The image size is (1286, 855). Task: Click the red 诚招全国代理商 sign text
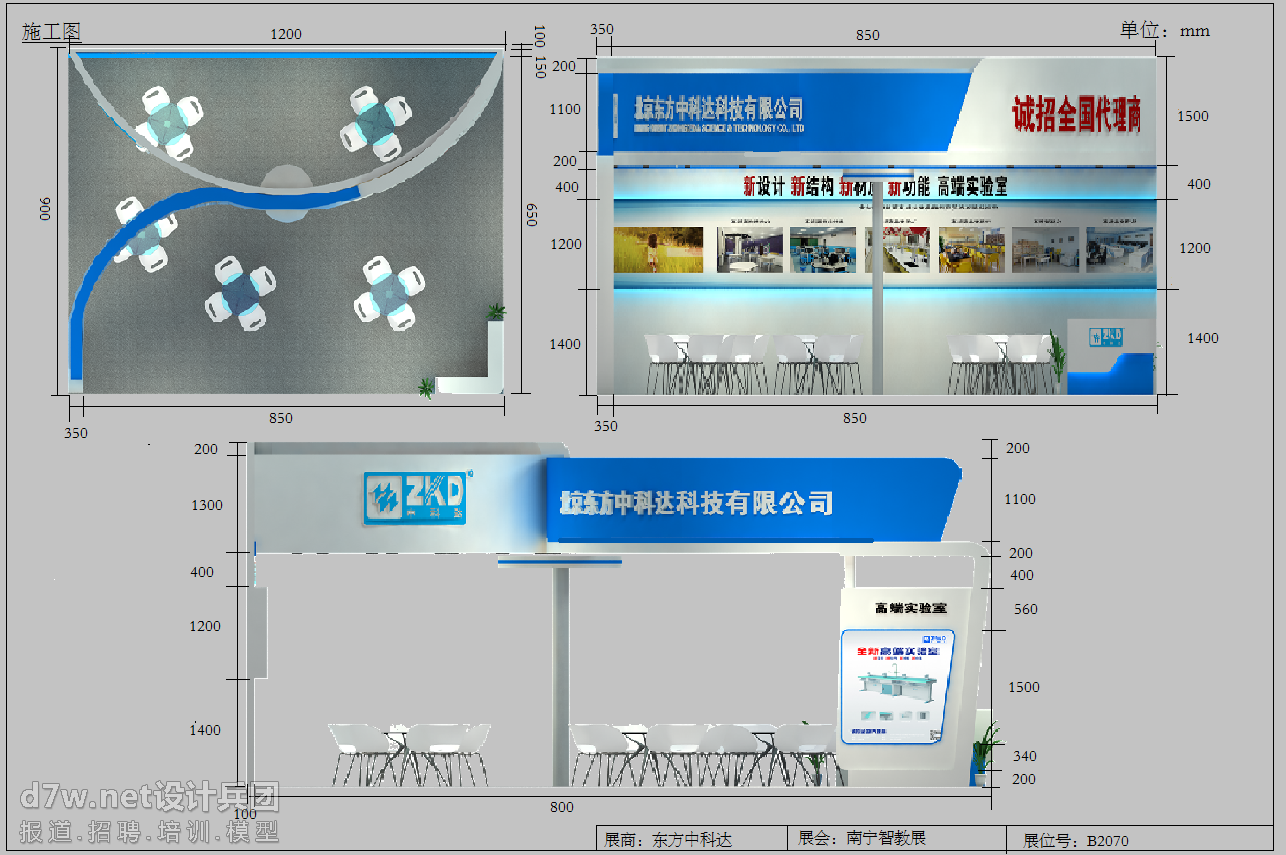click(1077, 114)
